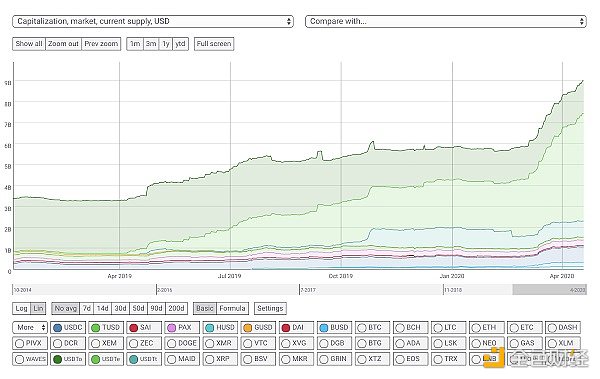
Task: Enable the ETH series radio button
Action: pyautogui.click(x=476, y=328)
